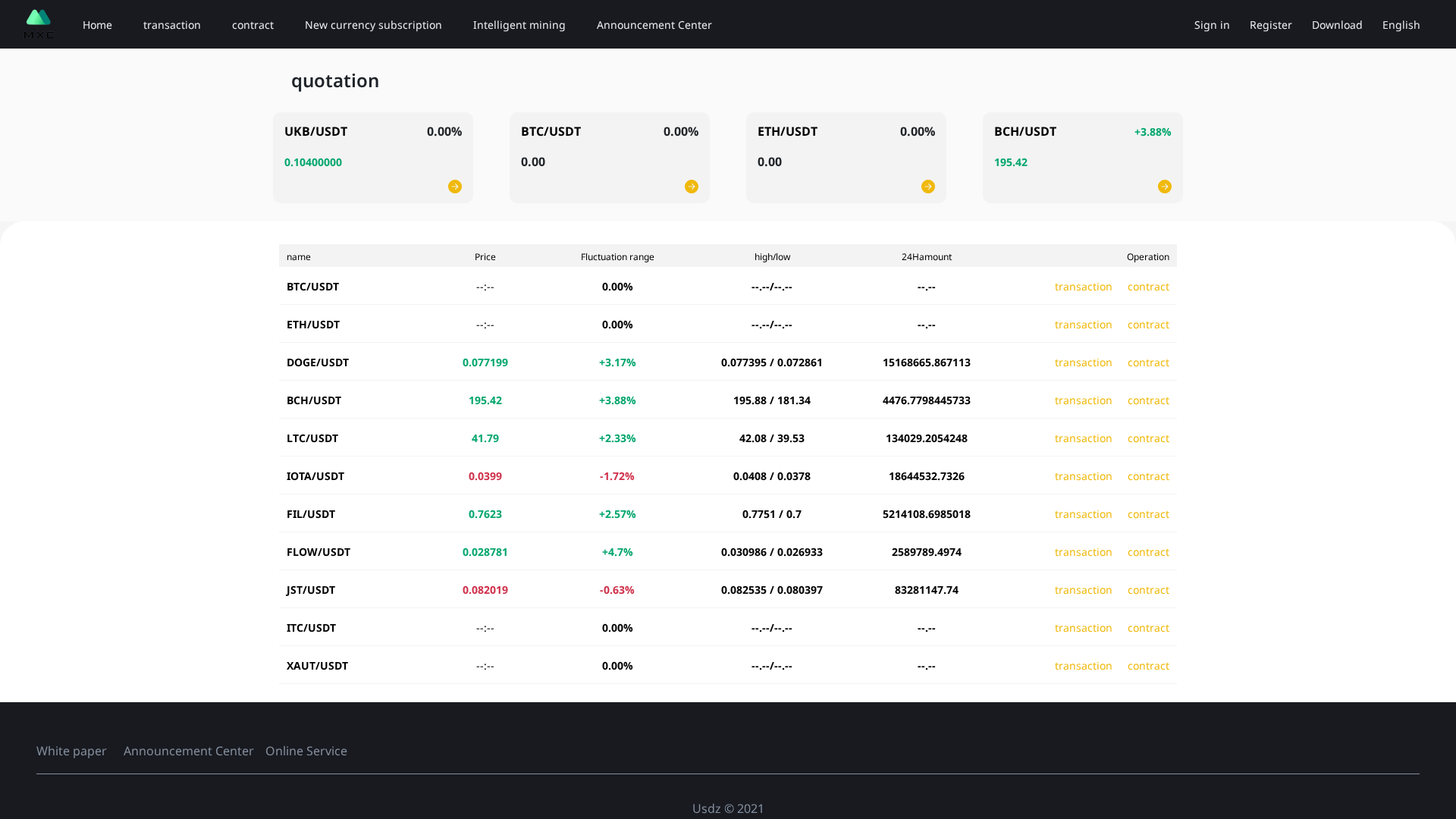This screenshot has height=819, width=1456.
Task: Open Intelligent mining page
Action: pyautogui.click(x=519, y=25)
